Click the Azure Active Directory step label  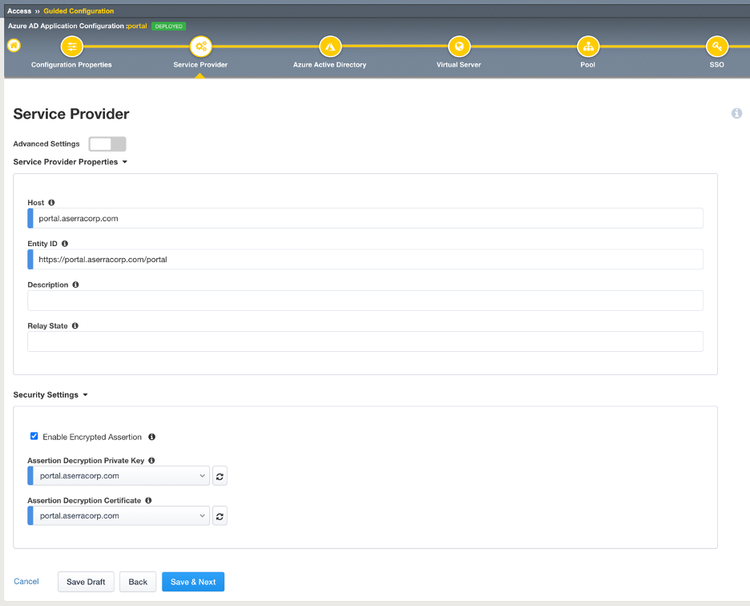[x=330, y=65]
